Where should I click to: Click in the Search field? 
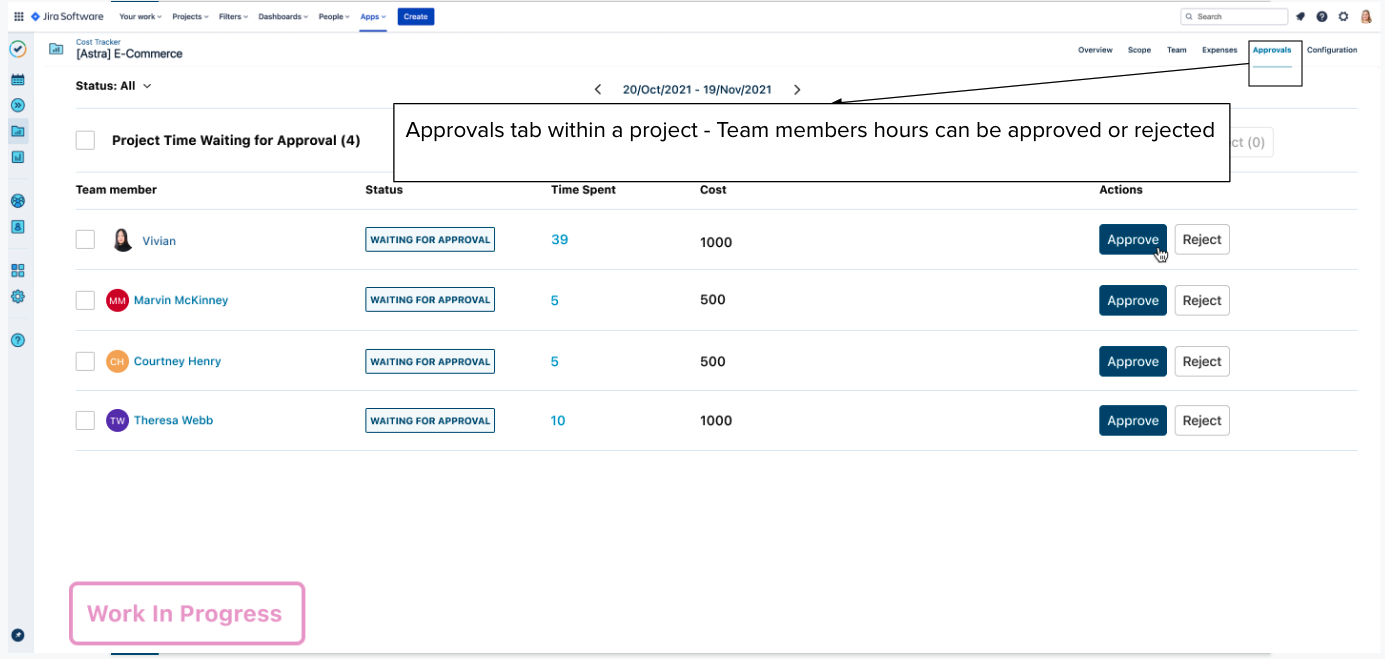1238,17
